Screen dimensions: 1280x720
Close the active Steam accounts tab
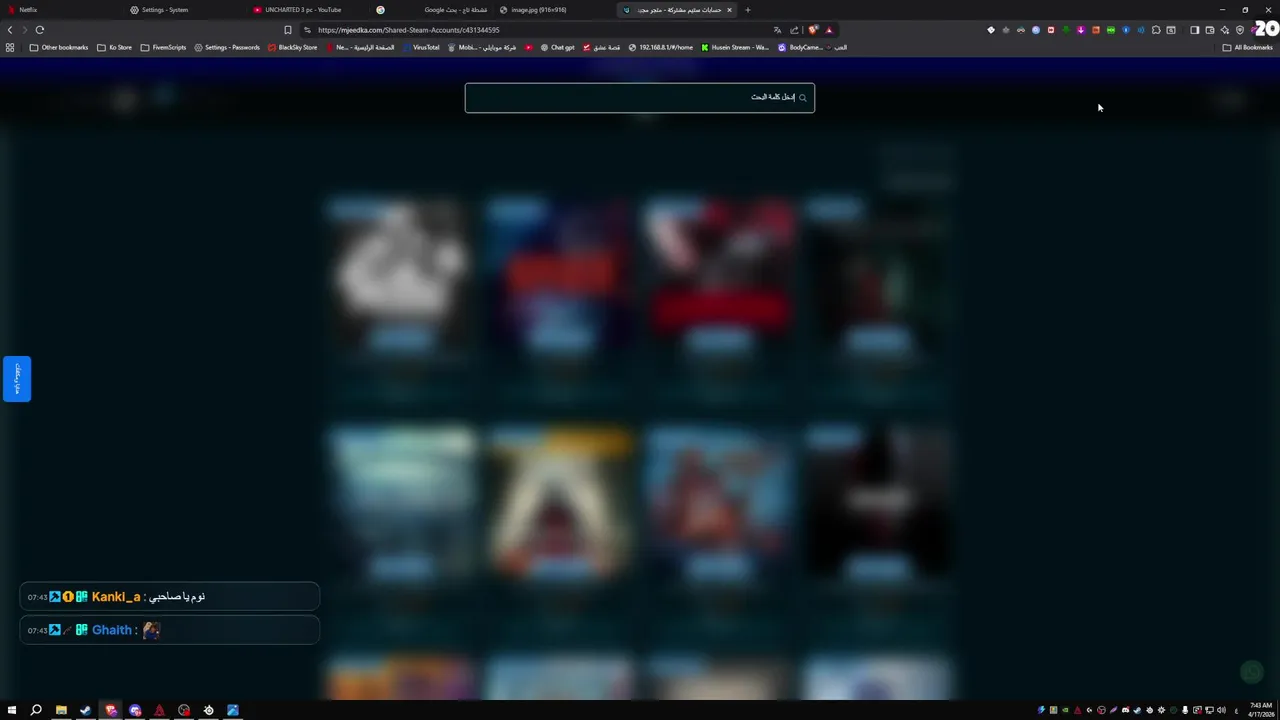coord(729,10)
